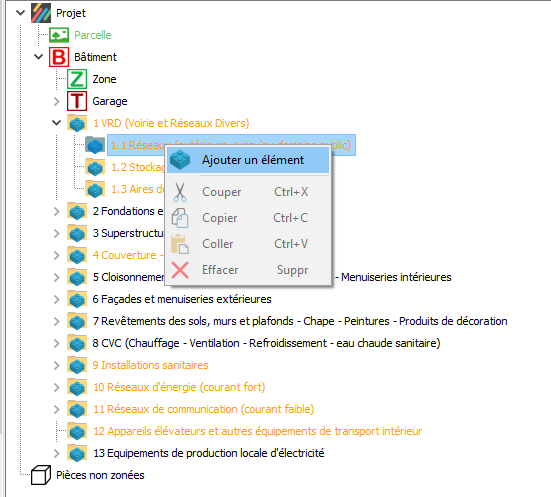Select 6 Façades et menuiseries extérieures
Image resolution: width=551 pixels, height=497 pixels.
point(182,299)
